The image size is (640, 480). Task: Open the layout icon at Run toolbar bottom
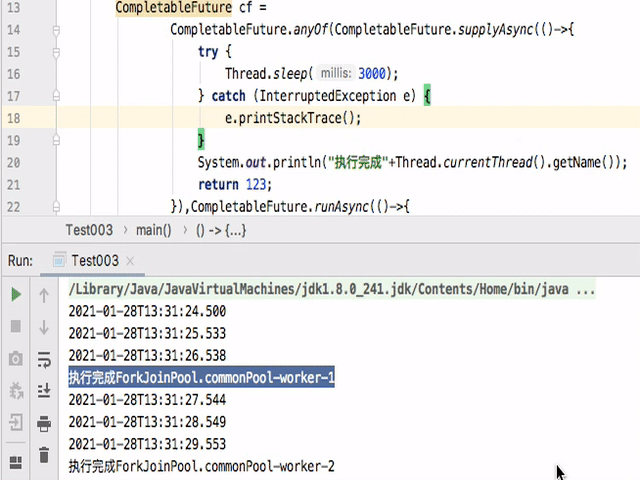(16, 462)
